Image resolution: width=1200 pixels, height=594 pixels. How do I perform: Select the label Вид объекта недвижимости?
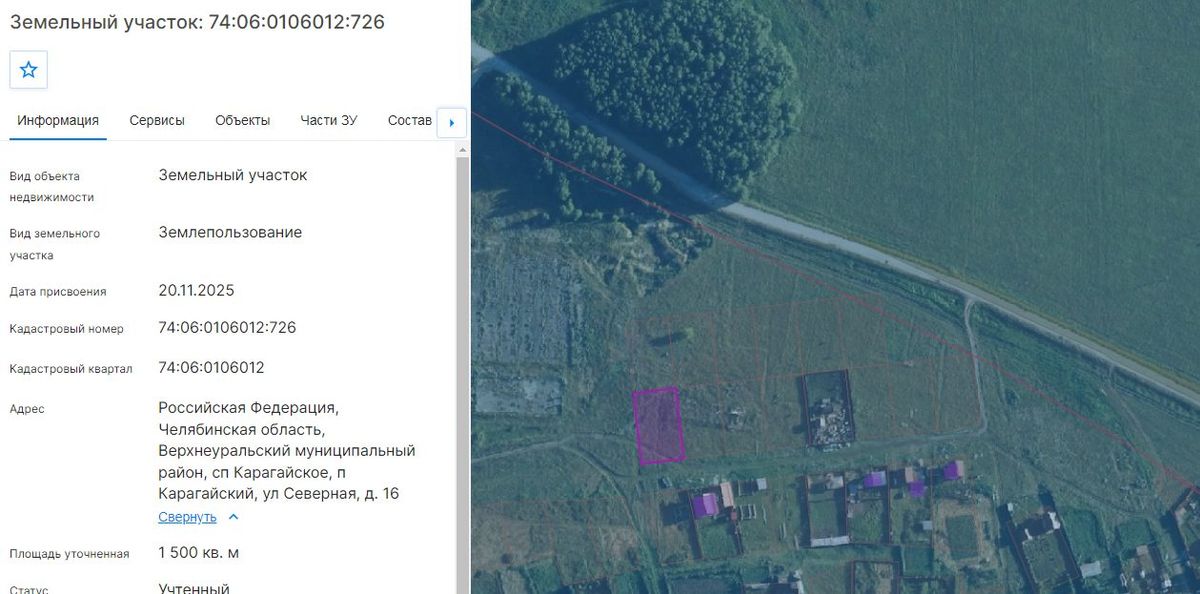pyautogui.click(x=52, y=187)
